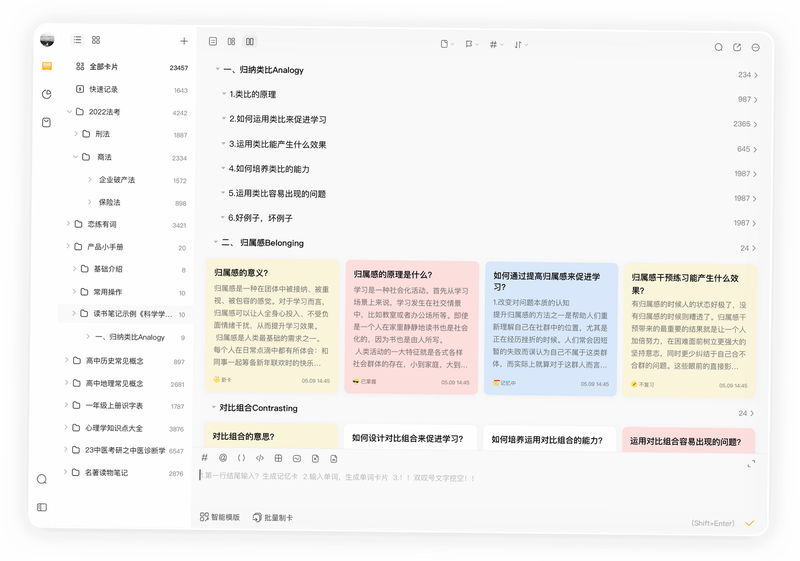Open the clipboard tasks sidebar icon

click(46, 122)
